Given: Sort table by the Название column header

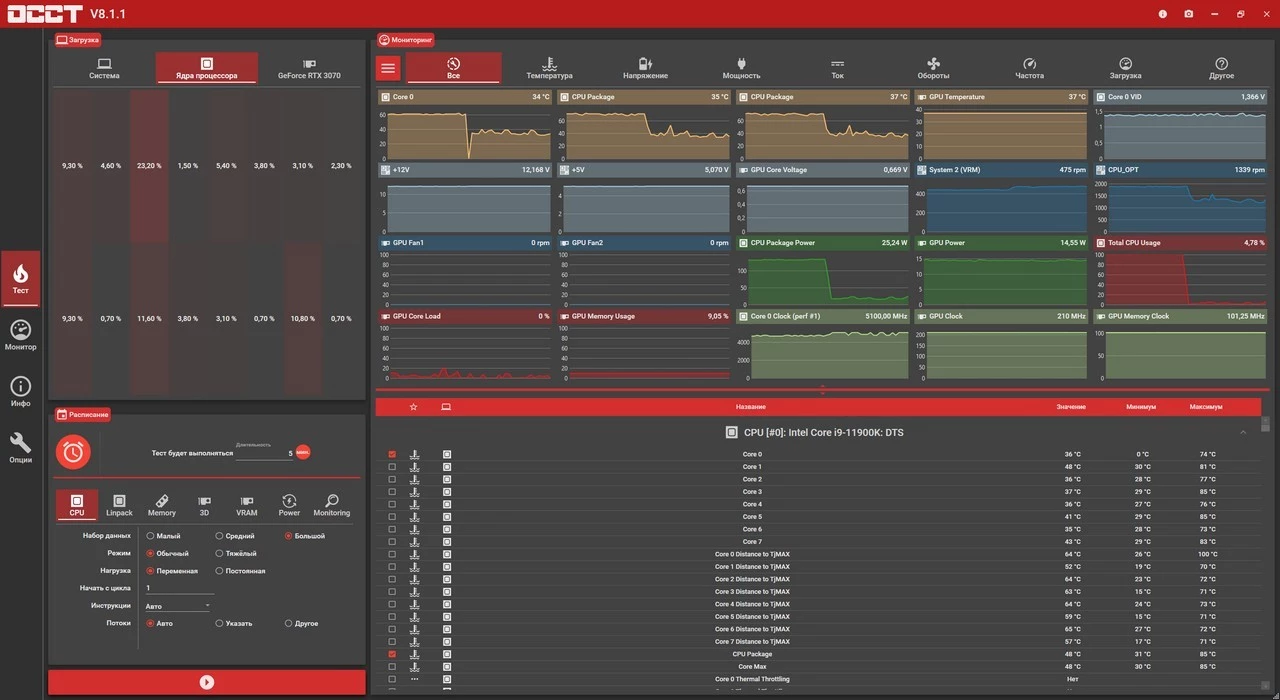Looking at the screenshot, I should [x=751, y=407].
